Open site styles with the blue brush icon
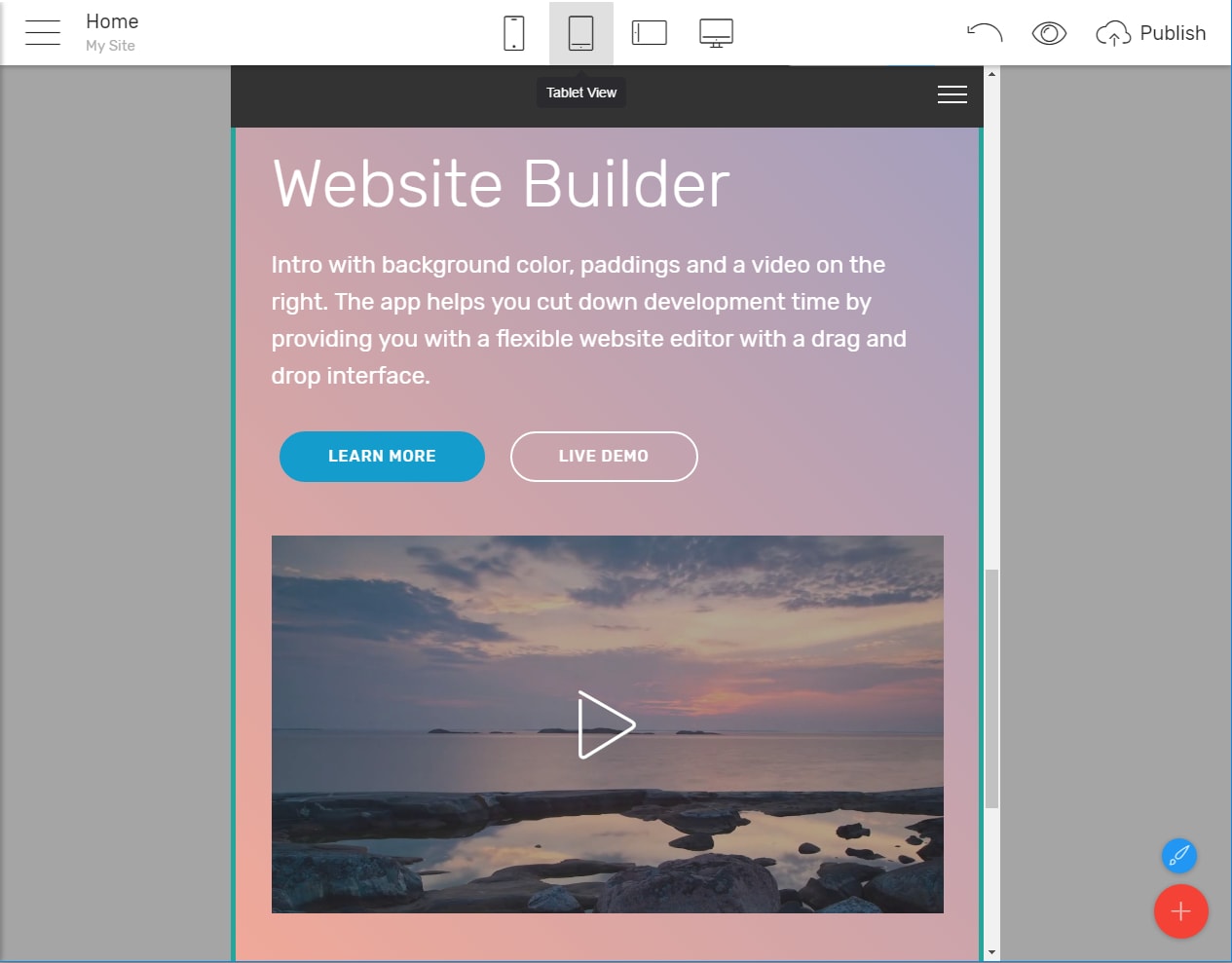This screenshot has height=963, width=1232. tap(1178, 856)
